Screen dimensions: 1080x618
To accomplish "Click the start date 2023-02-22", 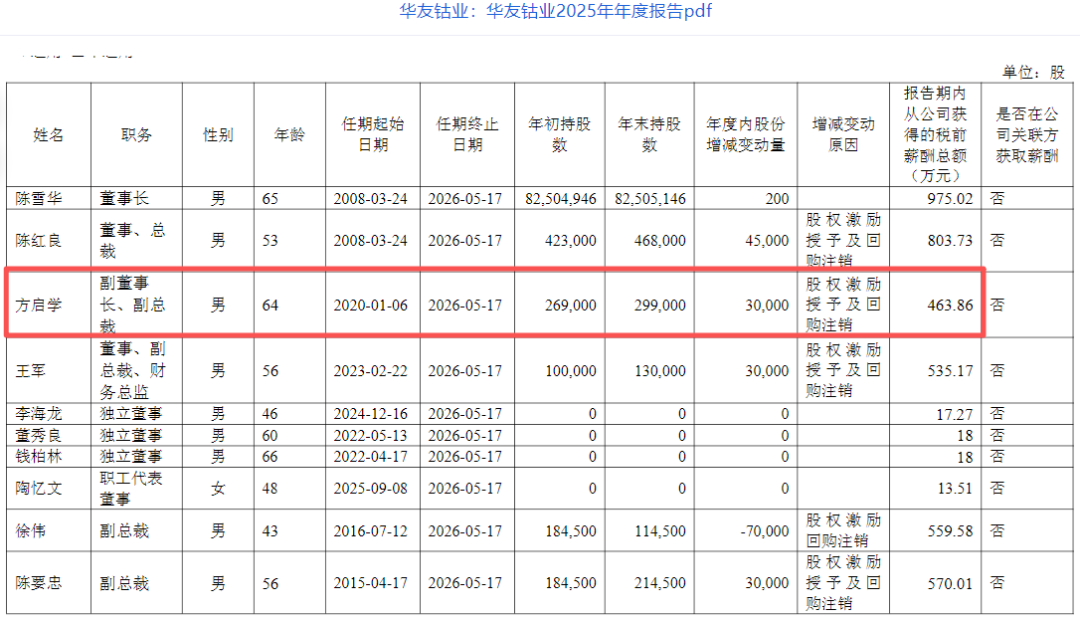I will (x=371, y=371).
